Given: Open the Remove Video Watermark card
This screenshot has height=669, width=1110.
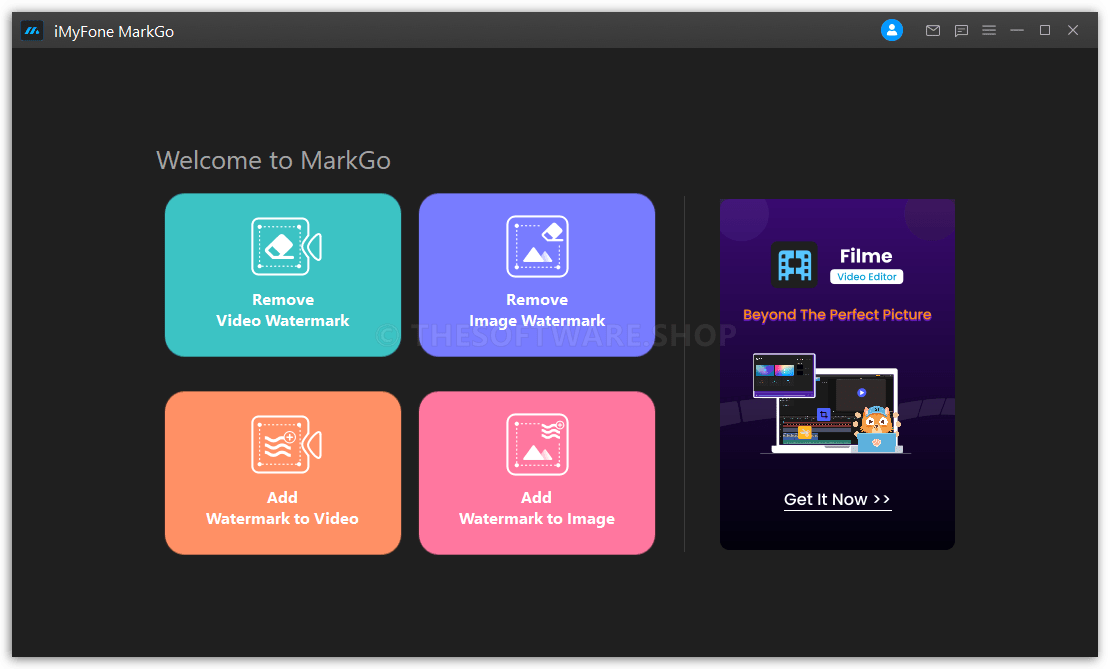Looking at the screenshot, I should (x=282, y=275).
